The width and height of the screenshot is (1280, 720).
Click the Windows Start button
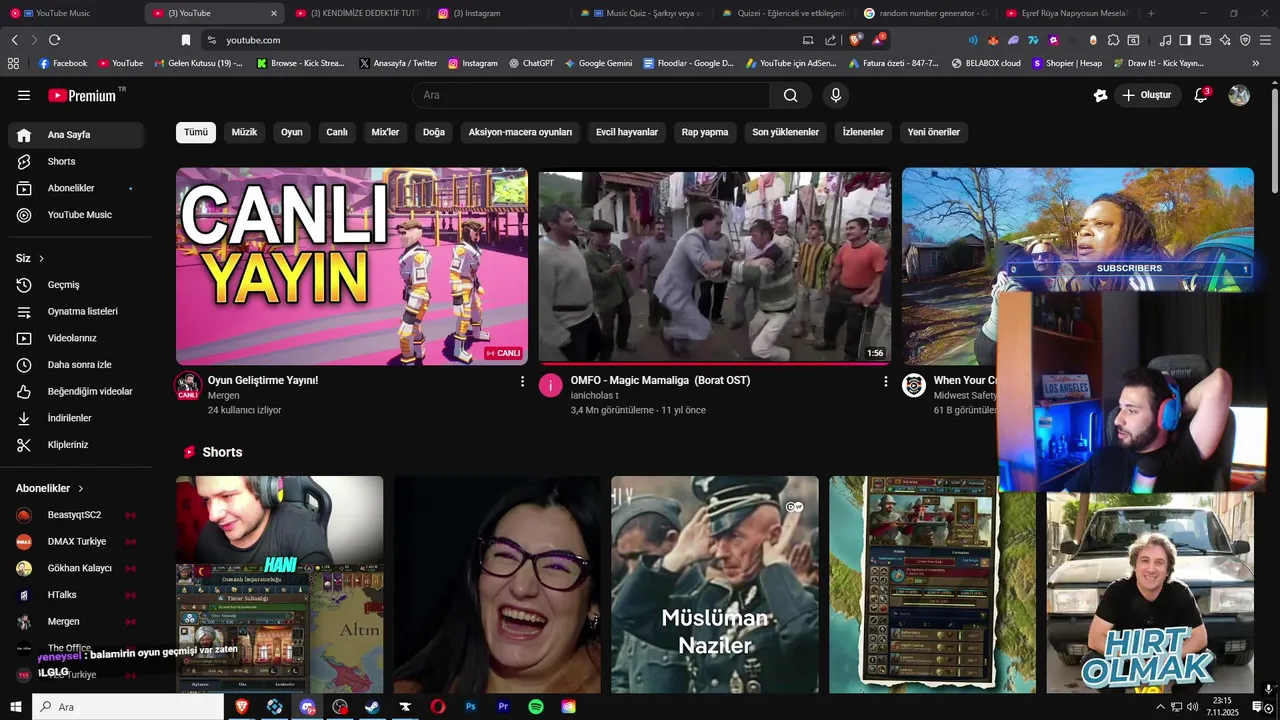tap(15, 707)
